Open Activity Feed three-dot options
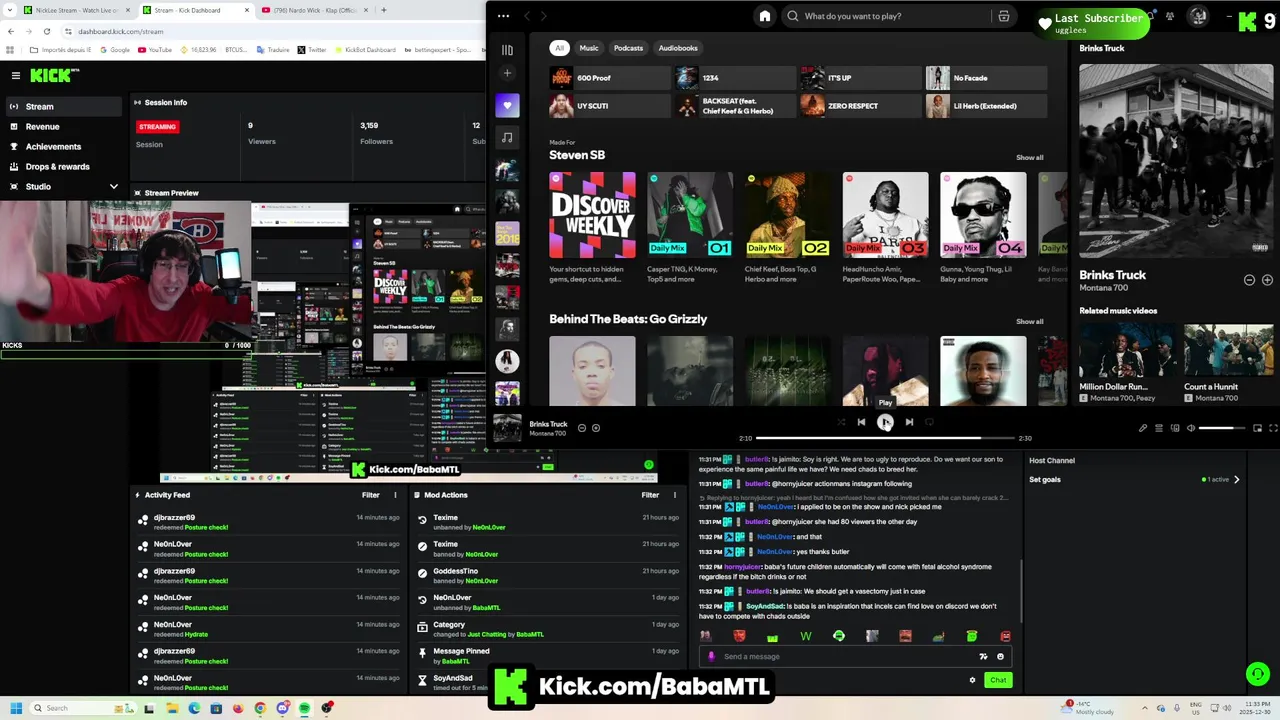 click(395, 495)
